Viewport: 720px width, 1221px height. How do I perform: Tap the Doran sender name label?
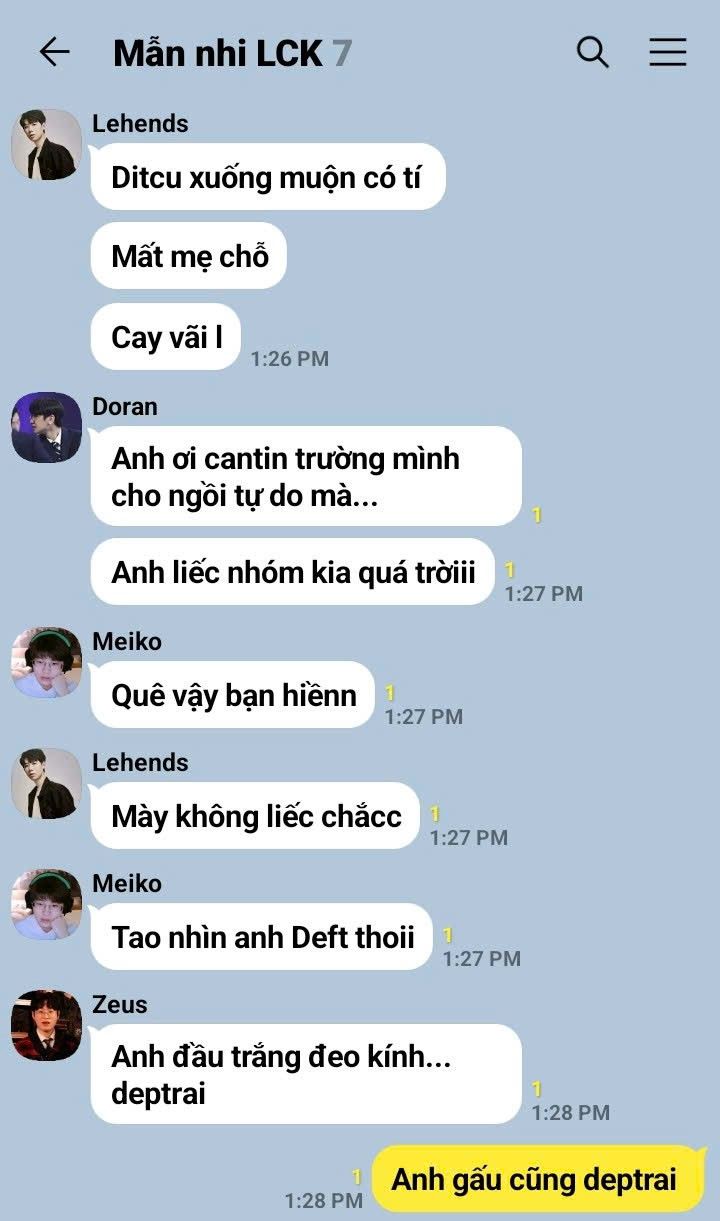(x=125, y=406)
